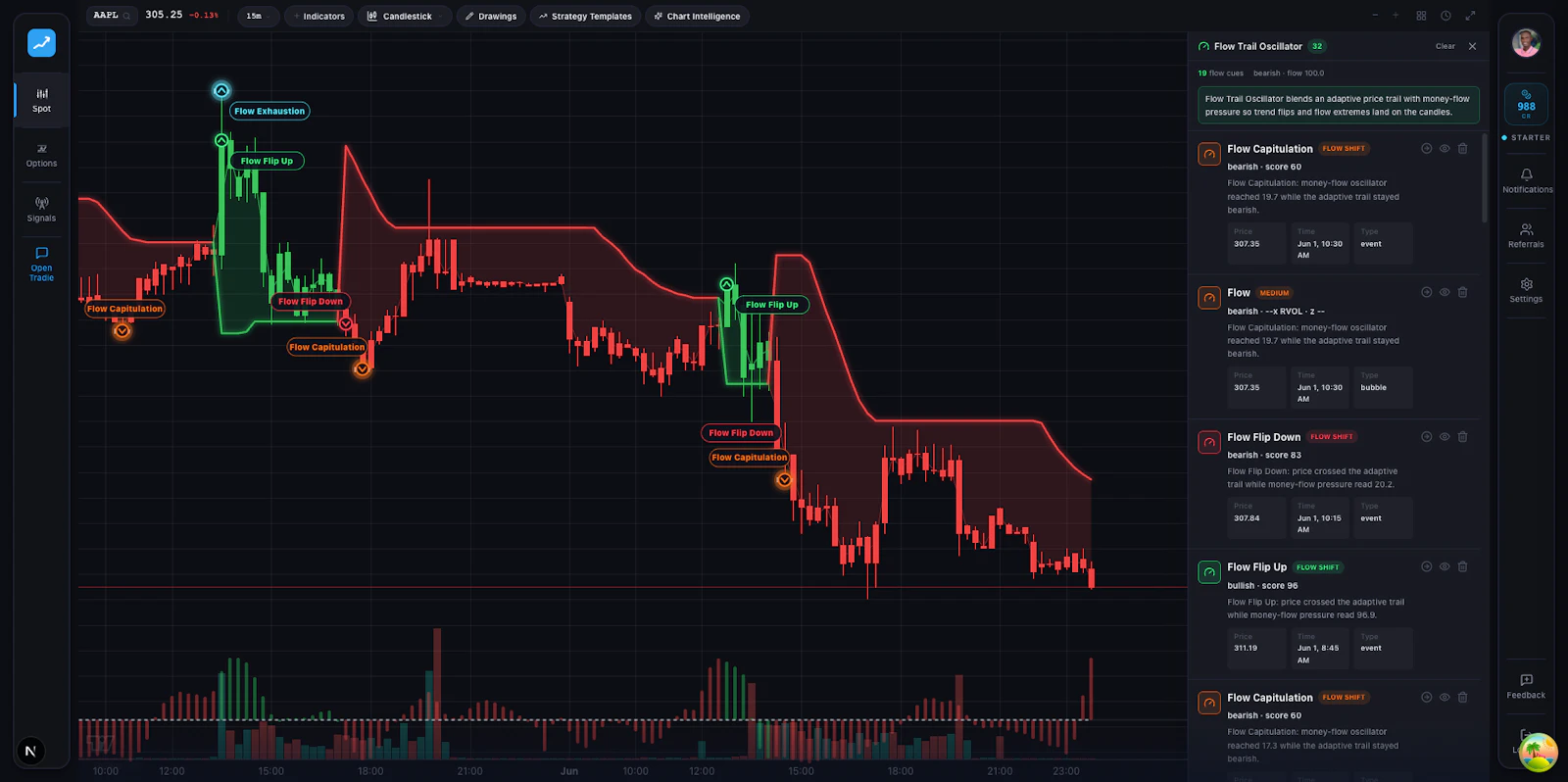Toggle visibility of the first Flow Capitulation cue
This screenshot has height=782, width=1568.
[1445, 149]
